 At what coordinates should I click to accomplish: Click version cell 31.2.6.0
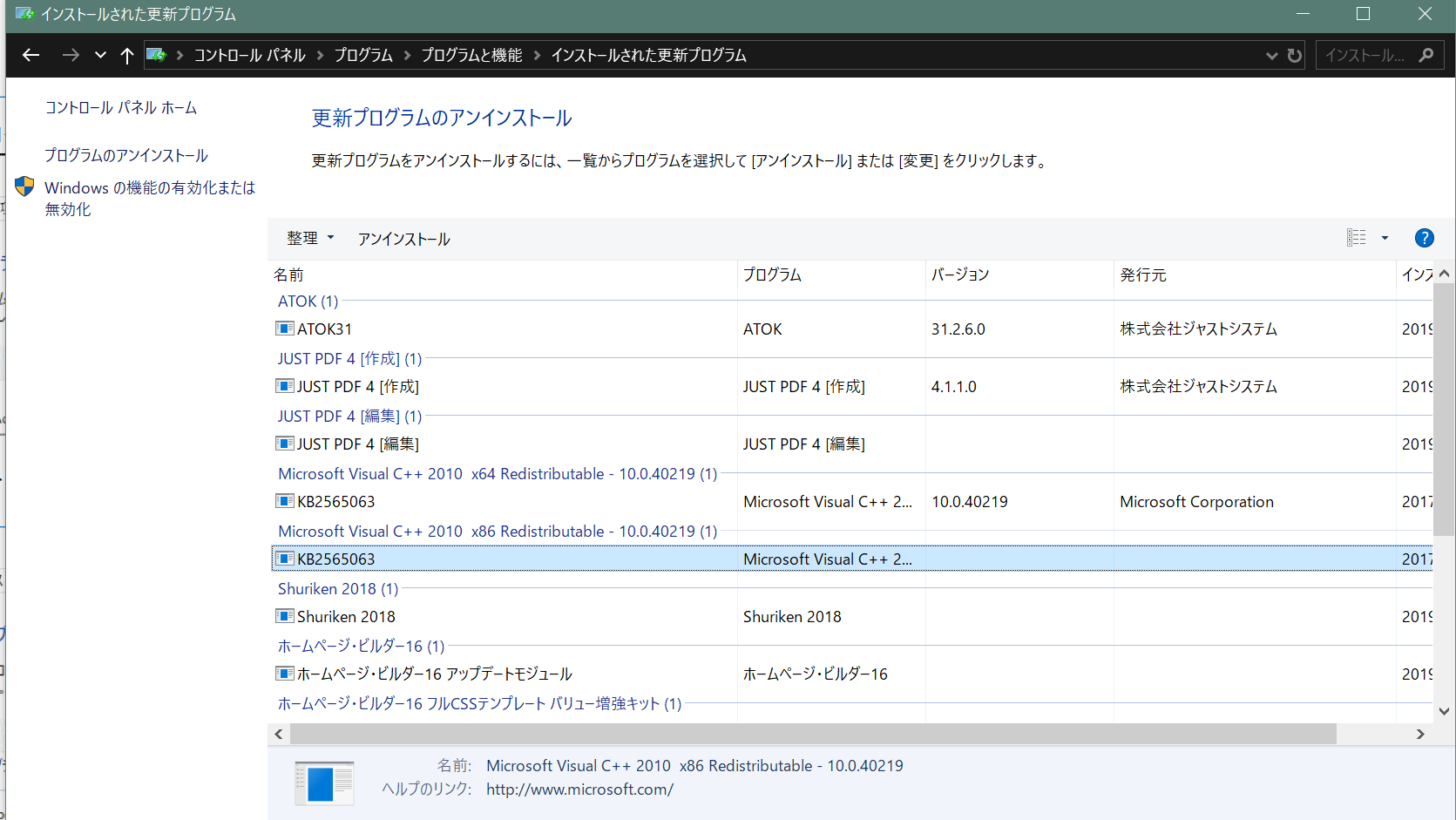click(958, 329)
